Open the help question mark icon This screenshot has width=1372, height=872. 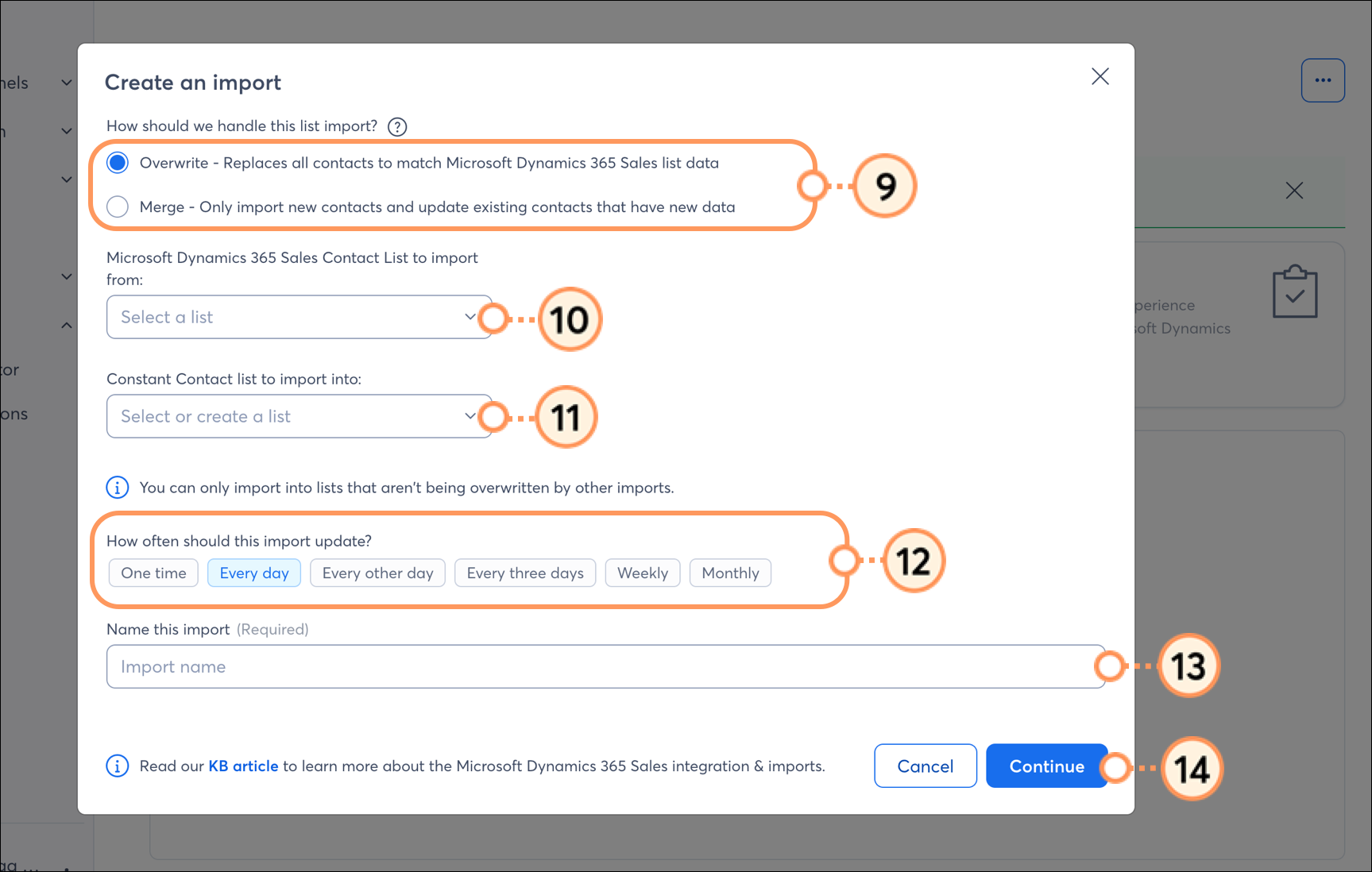pyautogui.click(x=397, y=126)
